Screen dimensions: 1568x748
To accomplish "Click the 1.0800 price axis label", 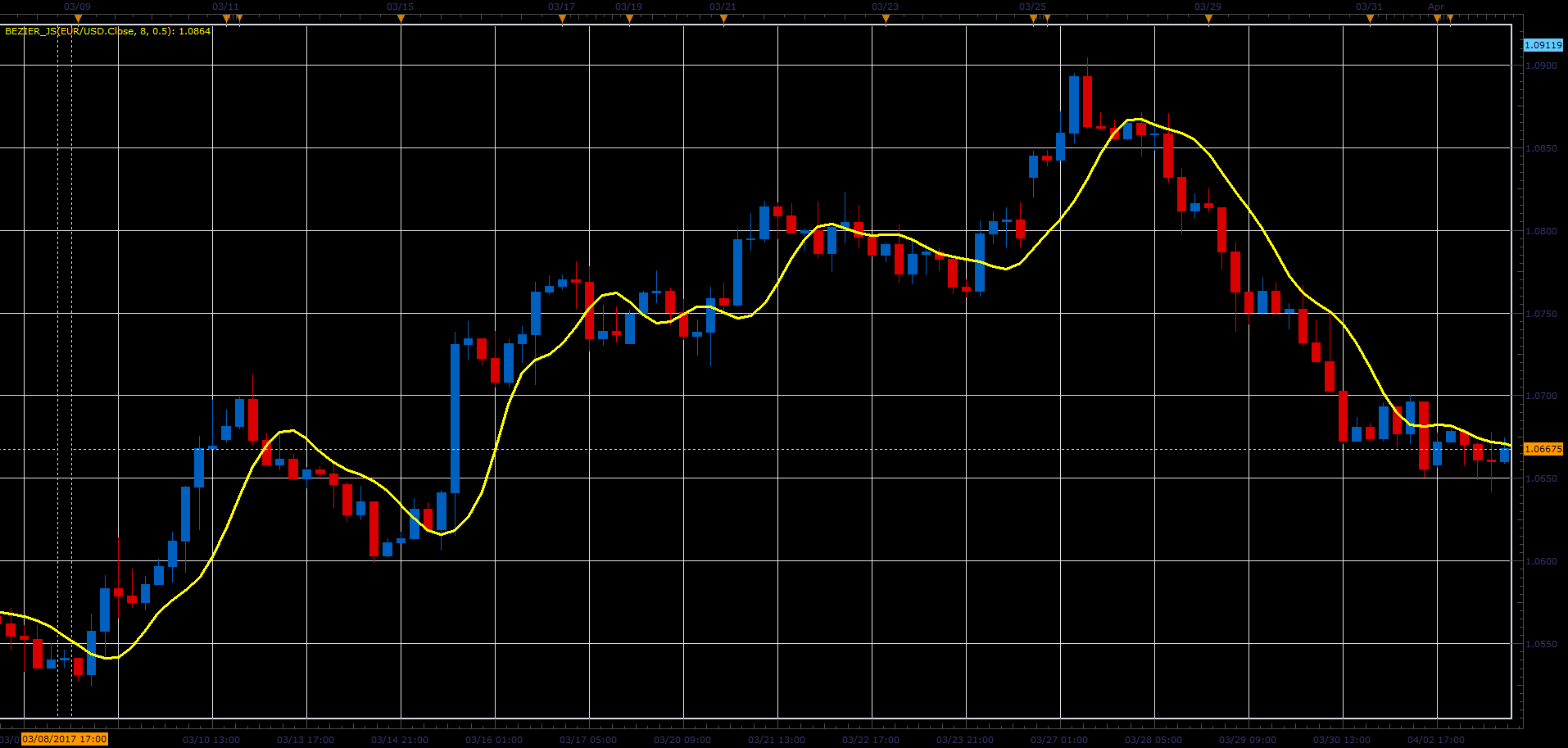I will click(x=1541, y=231).
